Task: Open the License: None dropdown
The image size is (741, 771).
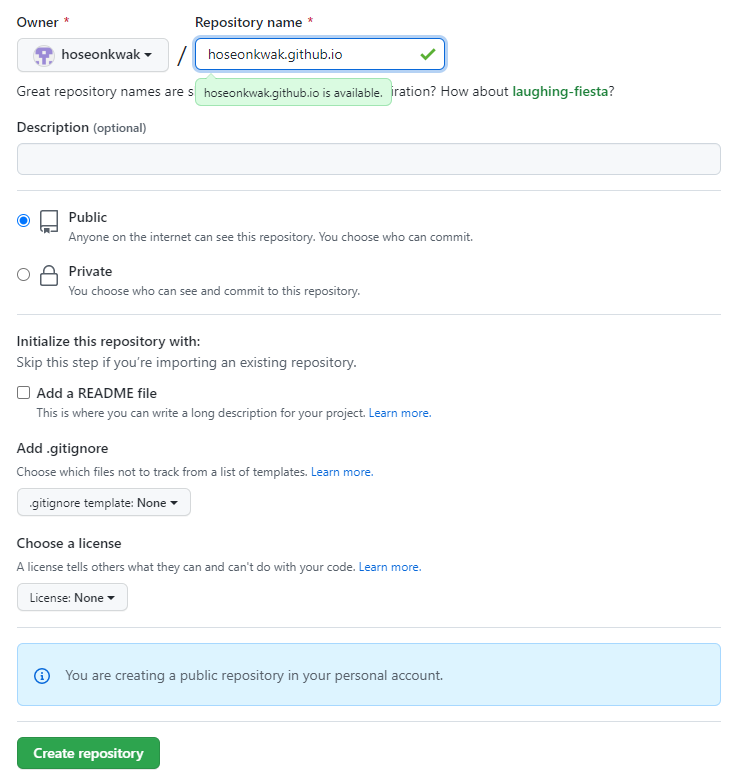Action: [72, 598]
